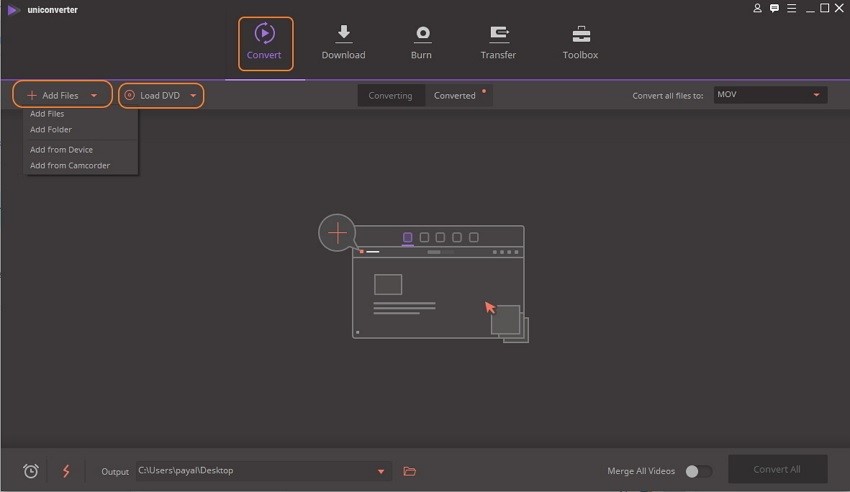Screen dimensions: 850x492
Task: Expand the Output path dropdown arrow
Action: (x=381, y=471)
